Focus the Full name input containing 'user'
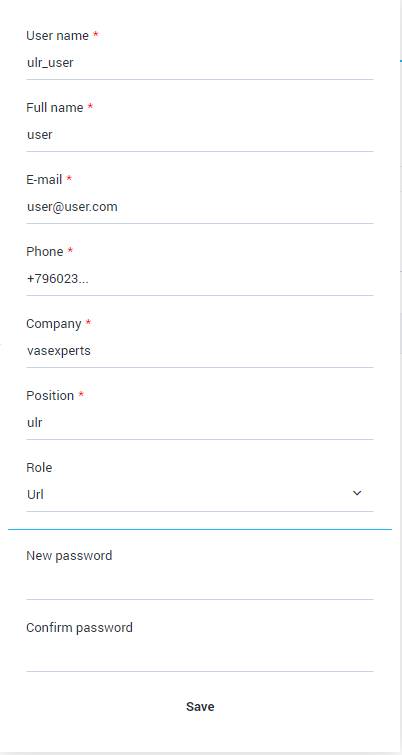 click(x=200, y=135)
